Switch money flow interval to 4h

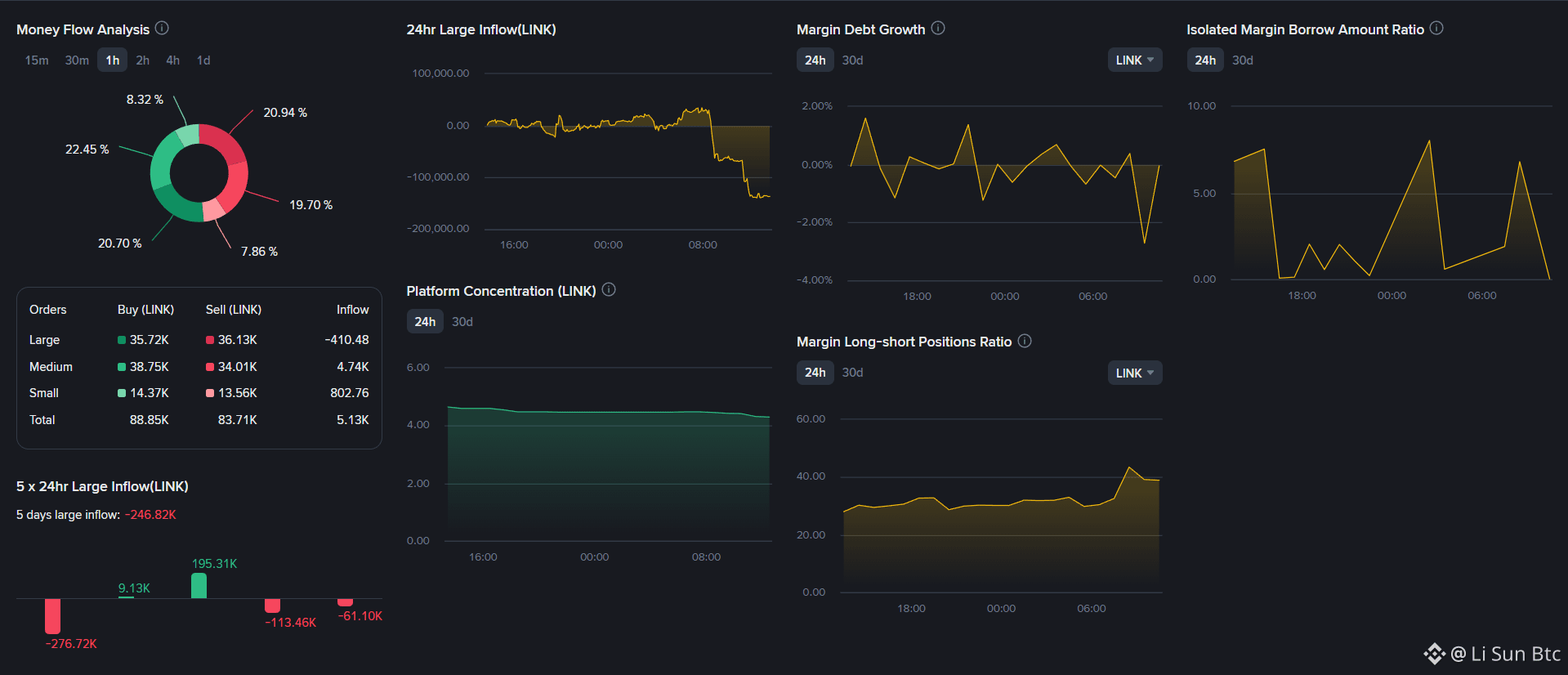coord(173,60)
